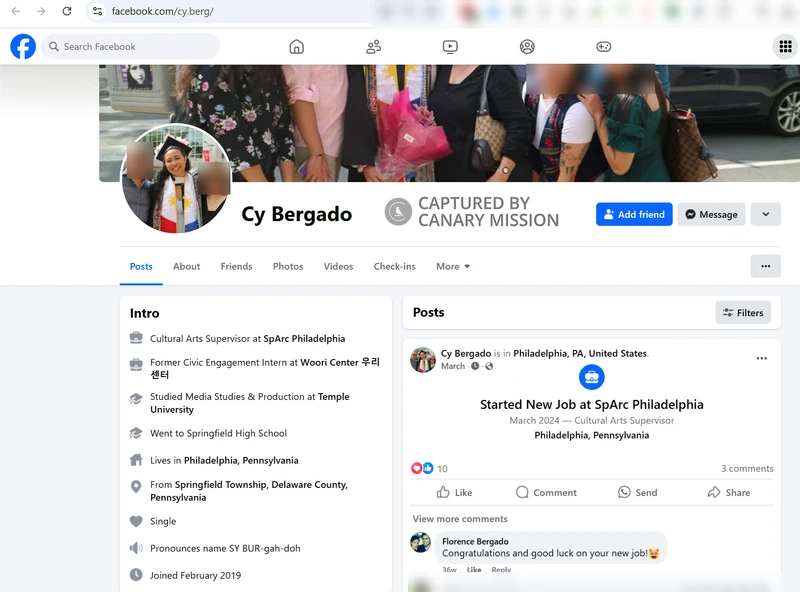Expand the More tab dropdown
The image size is (800, 592).
pyautogui.click(x=453, y=266)
